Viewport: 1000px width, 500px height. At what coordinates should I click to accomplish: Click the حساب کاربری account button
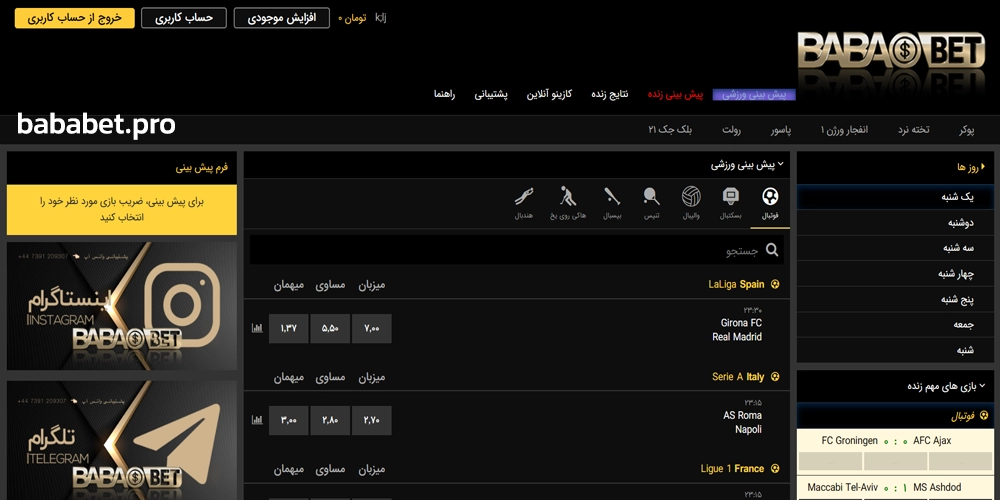click(184, 18)
